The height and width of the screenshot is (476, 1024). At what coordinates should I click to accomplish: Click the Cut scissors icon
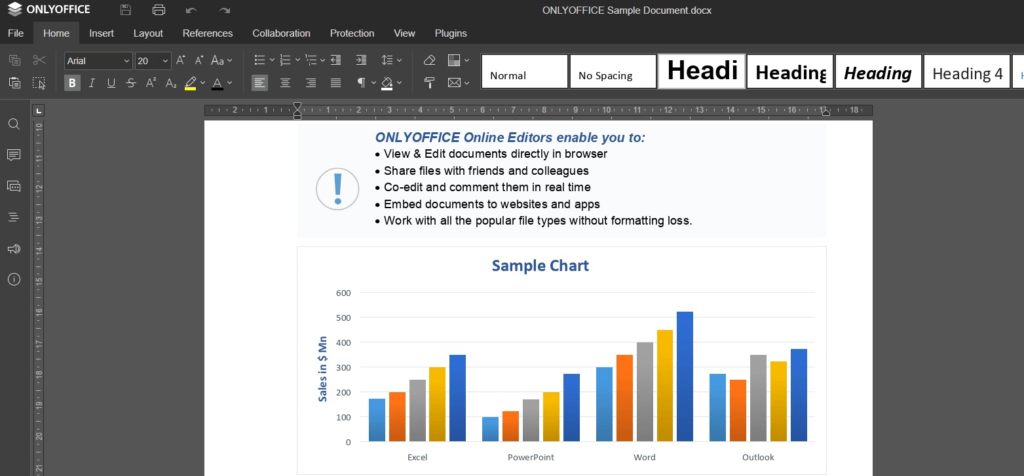(x=39, y=60)
